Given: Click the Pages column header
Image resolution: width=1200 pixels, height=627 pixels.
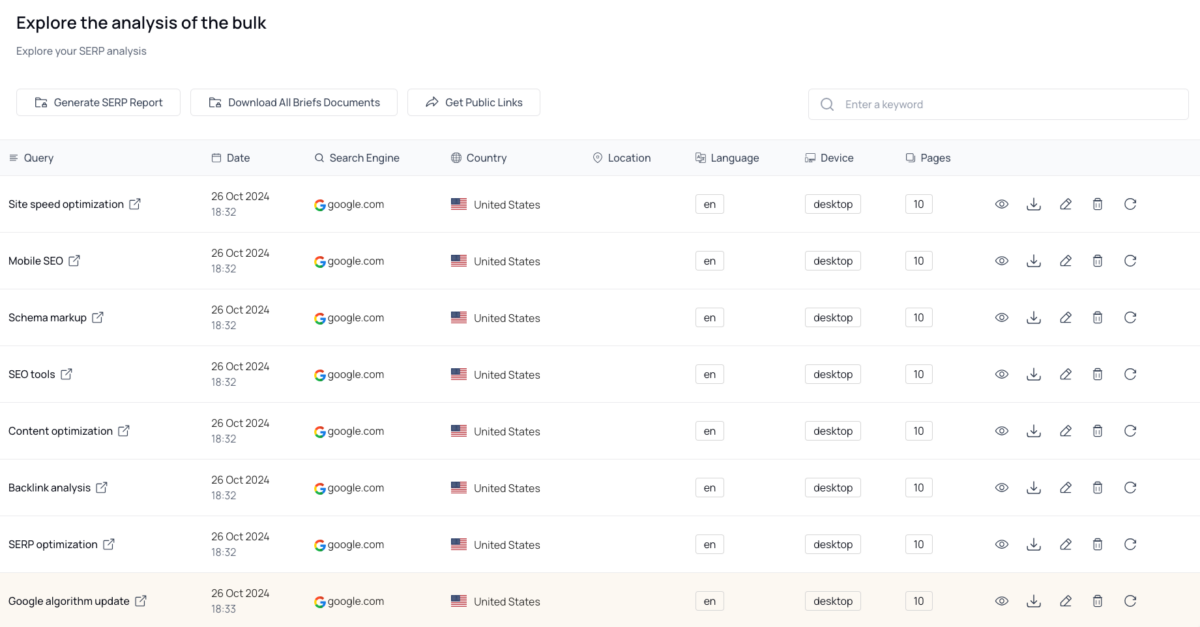Looking at the screenshot, I should pos(928,158).
